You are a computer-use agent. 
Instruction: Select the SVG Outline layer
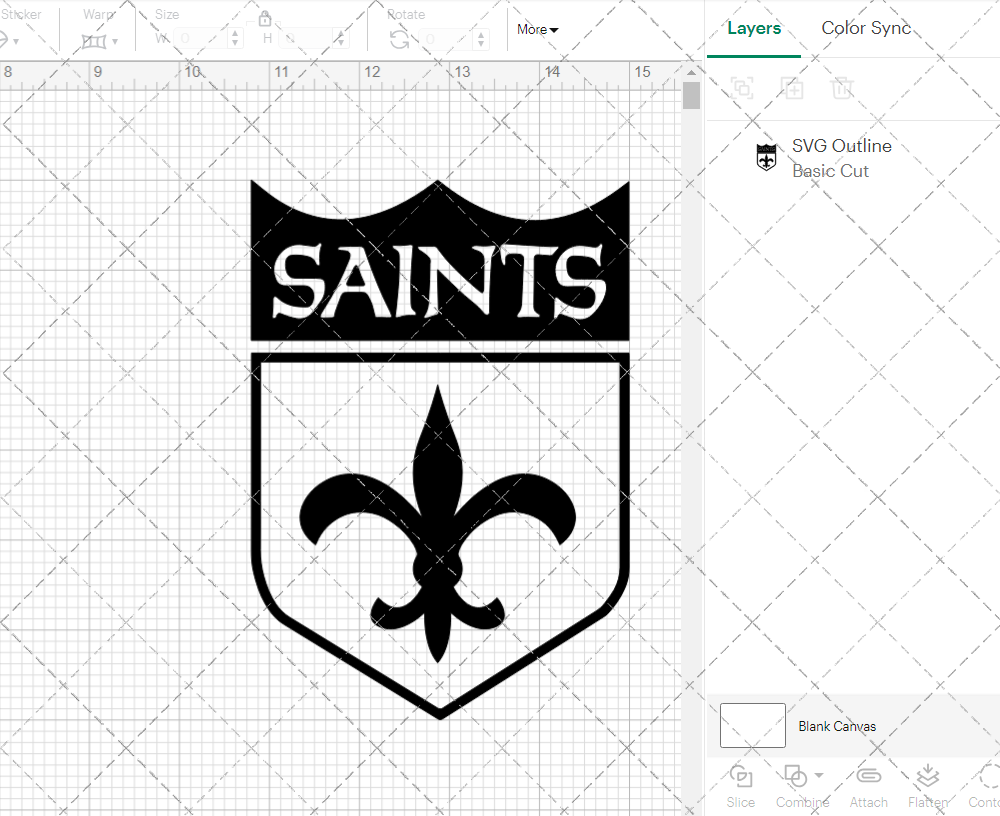pos(840,158)
